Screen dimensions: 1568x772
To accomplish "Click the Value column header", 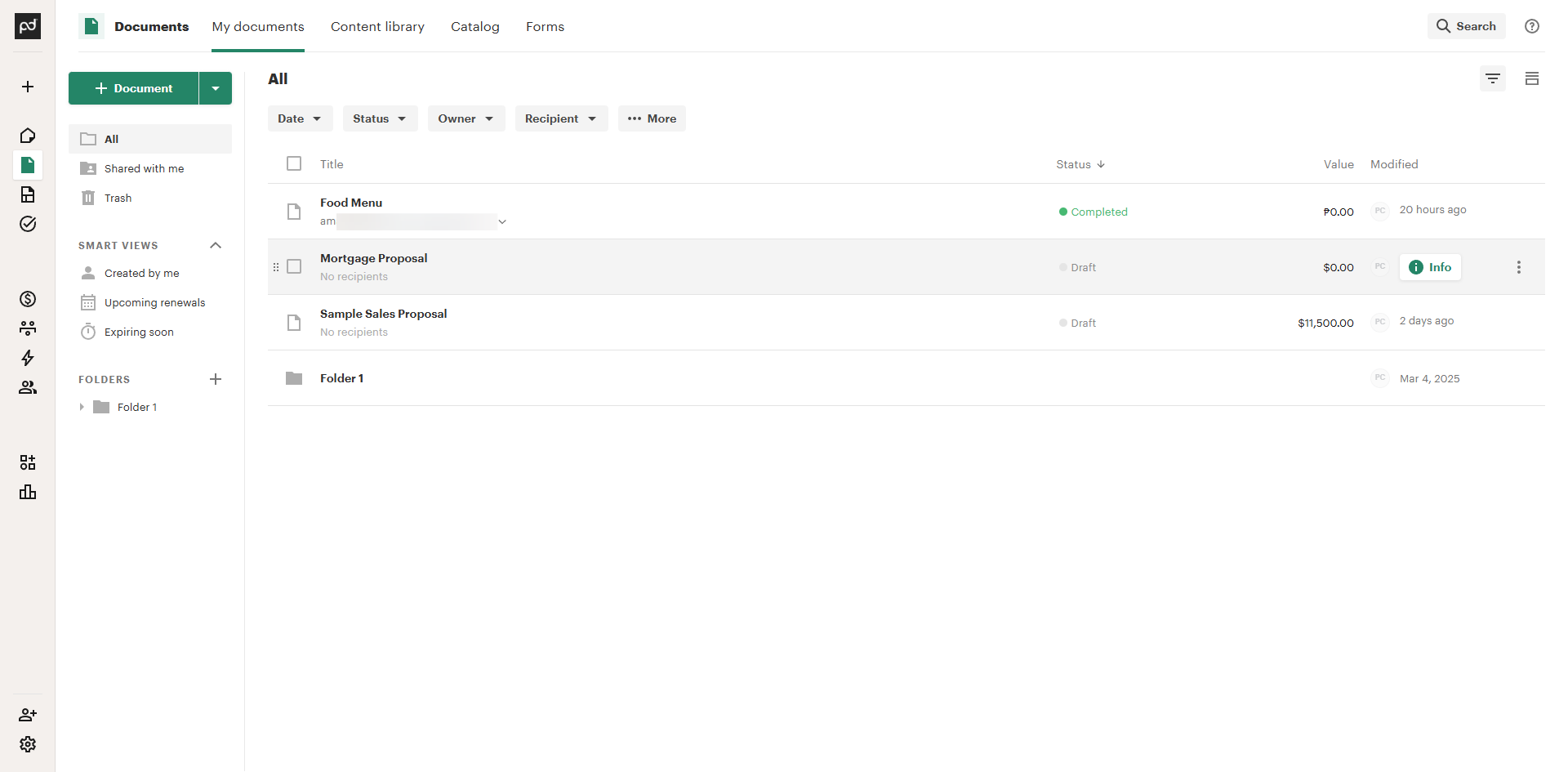I will click(x=1339, y=164).
